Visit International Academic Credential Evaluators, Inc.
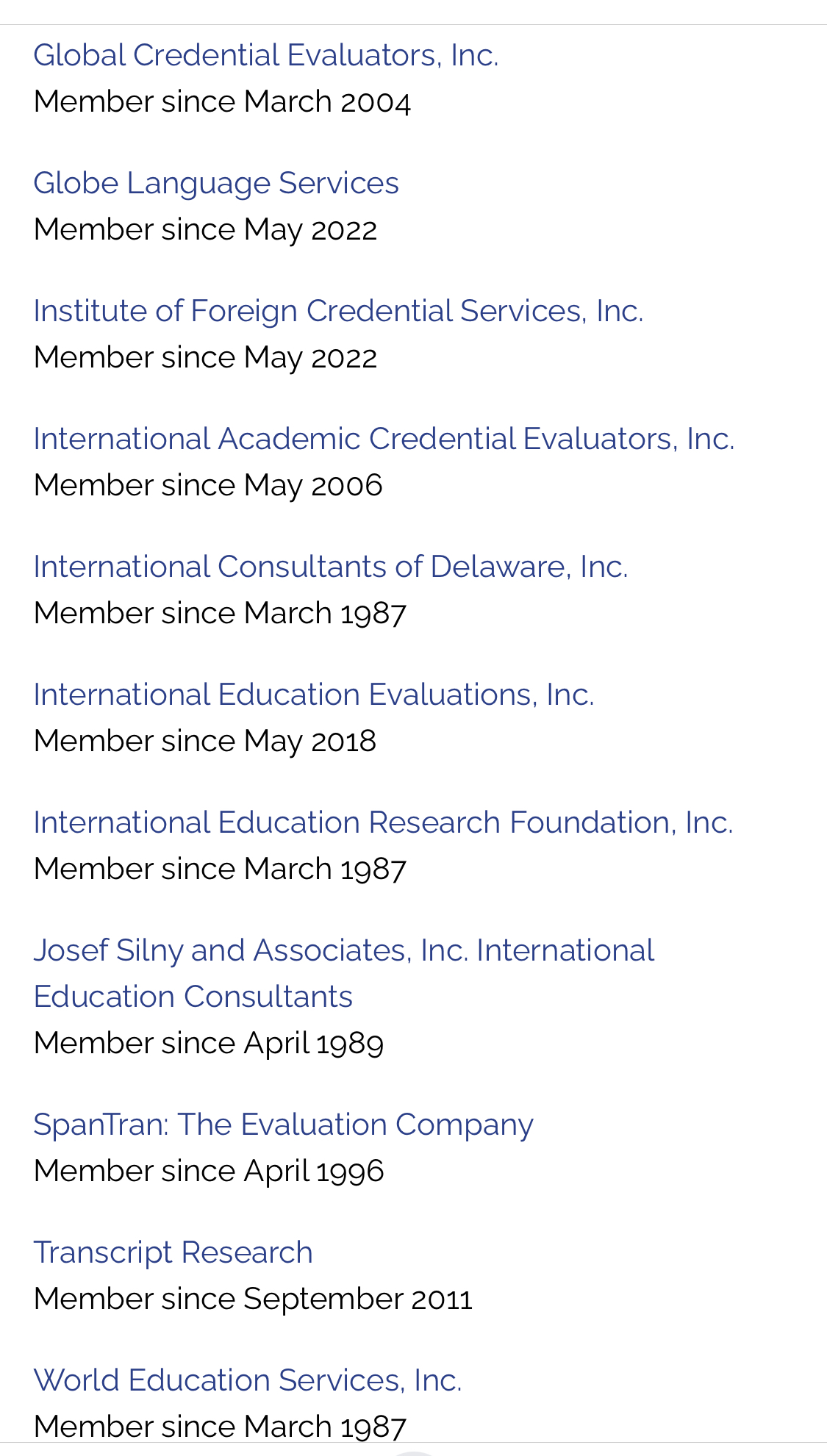The height and width of the screenshot is (1456, 827). pyautogui.click(x=384, y=440)
